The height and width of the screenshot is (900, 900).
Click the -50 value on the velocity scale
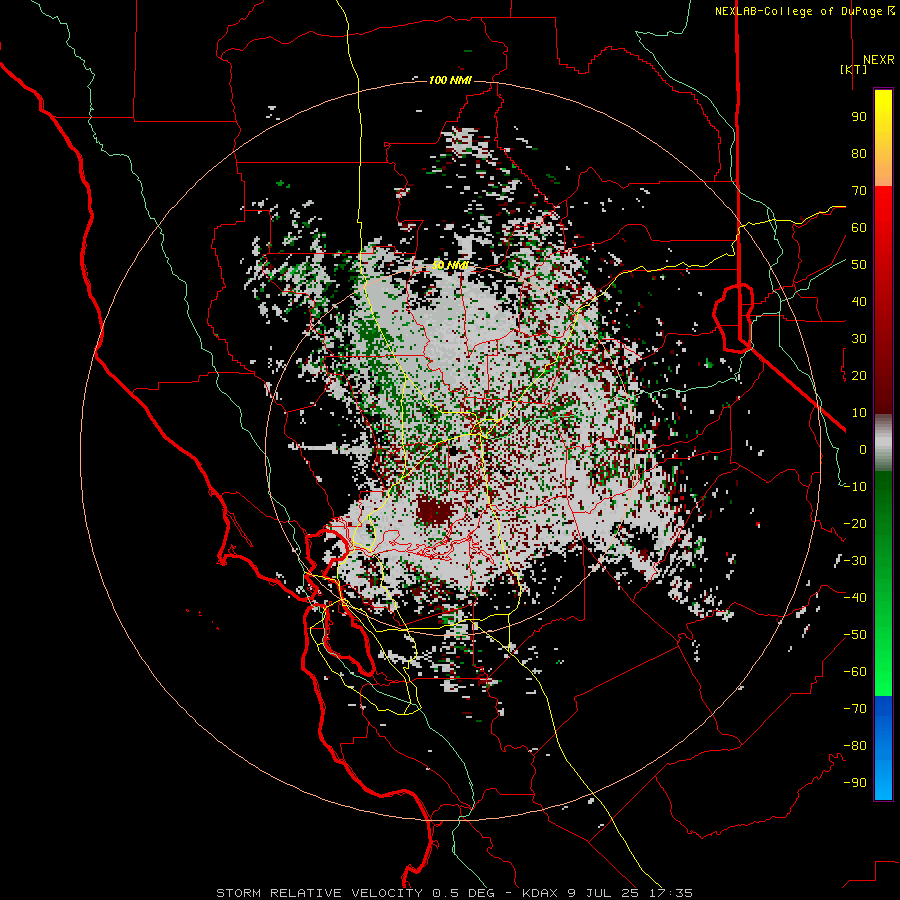[x=855, y=635]
